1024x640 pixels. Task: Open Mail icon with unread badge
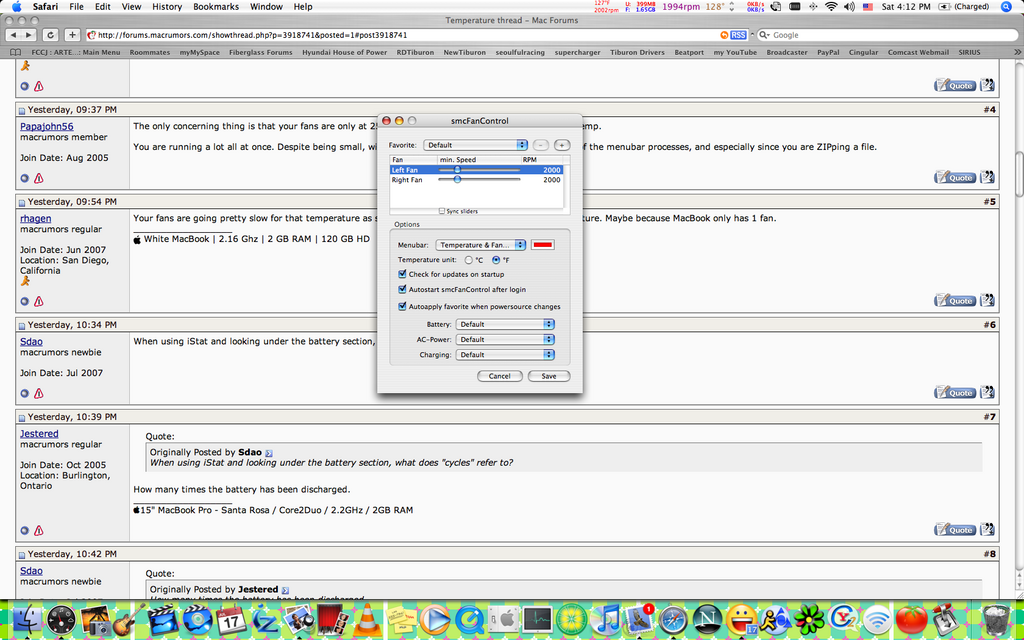(x=639, y=619)
